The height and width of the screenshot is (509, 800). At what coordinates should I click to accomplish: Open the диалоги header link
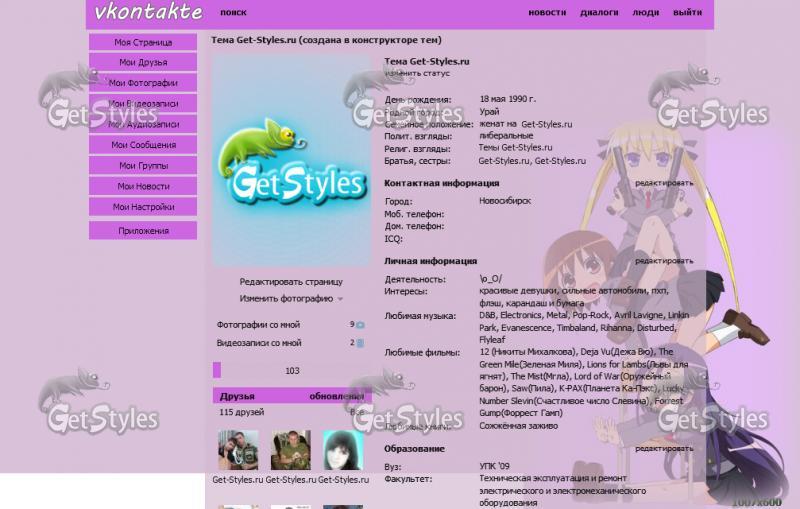pos(599,12)
